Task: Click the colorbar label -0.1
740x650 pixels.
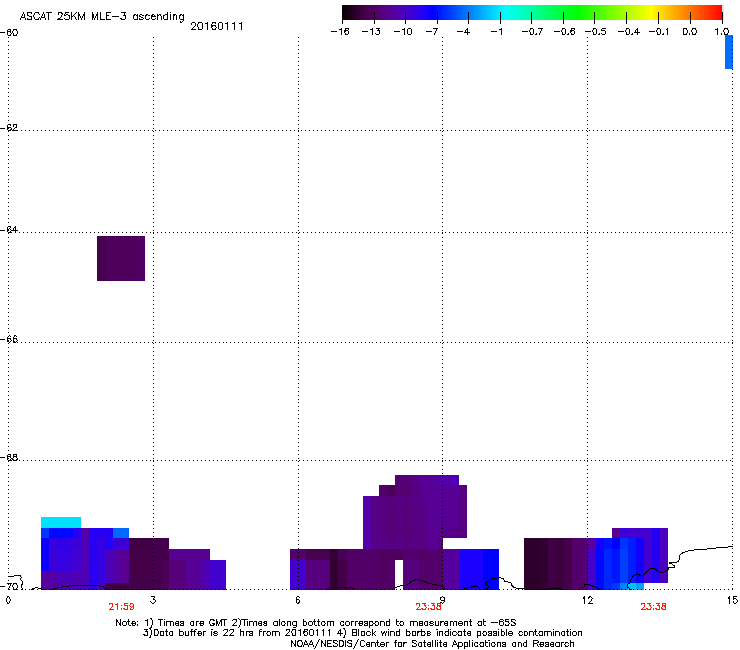Action: 659,32
